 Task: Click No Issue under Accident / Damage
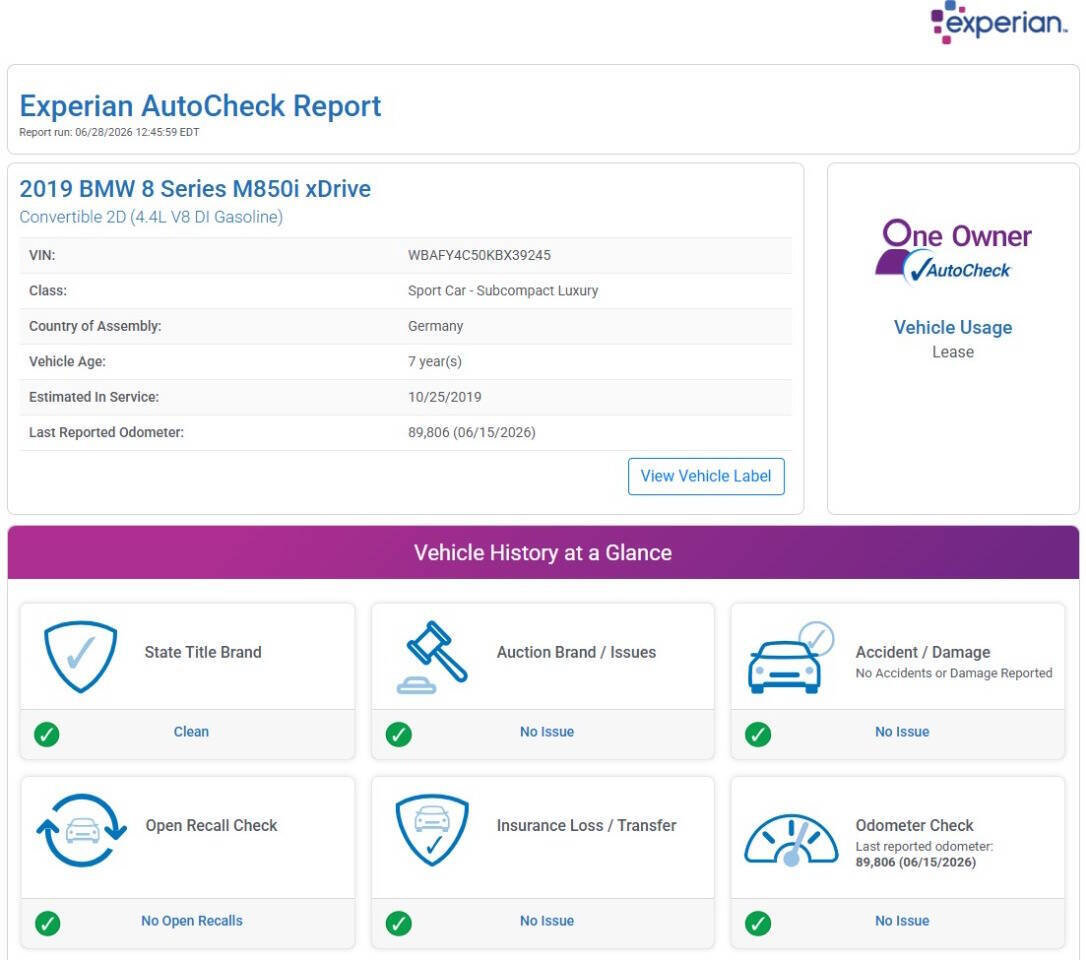902,731
